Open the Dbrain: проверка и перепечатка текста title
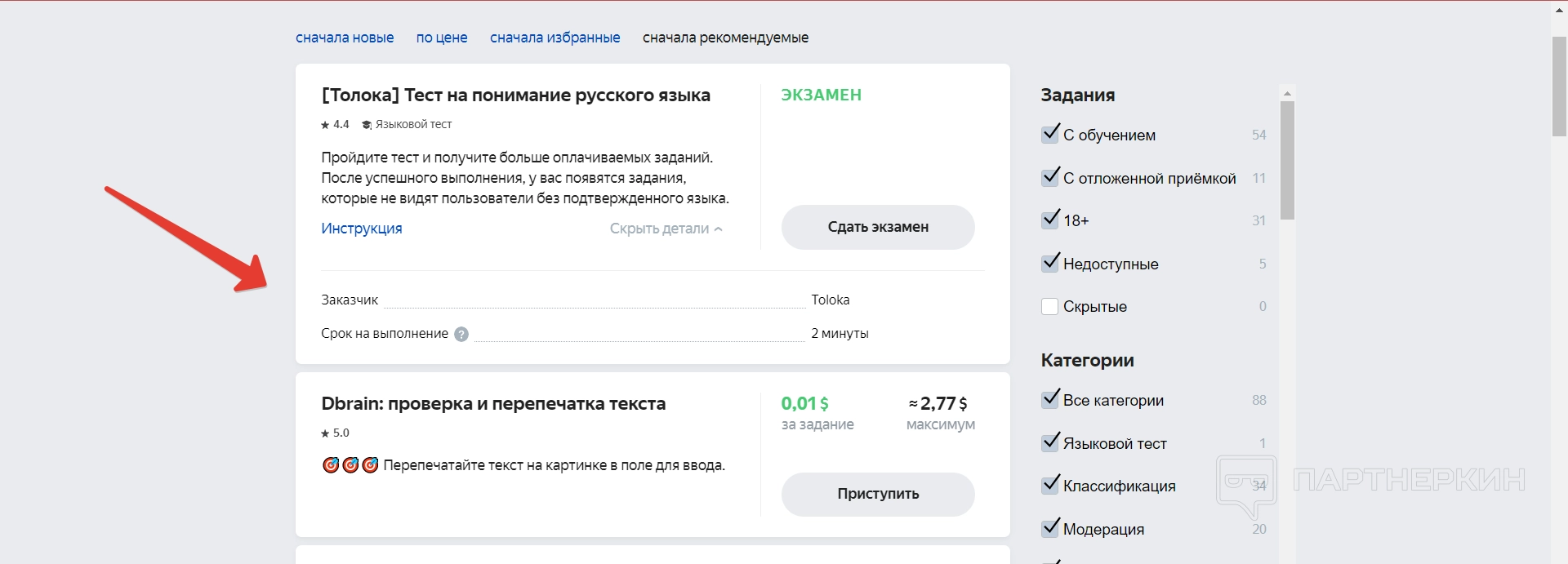 click(x=493, y=404)
